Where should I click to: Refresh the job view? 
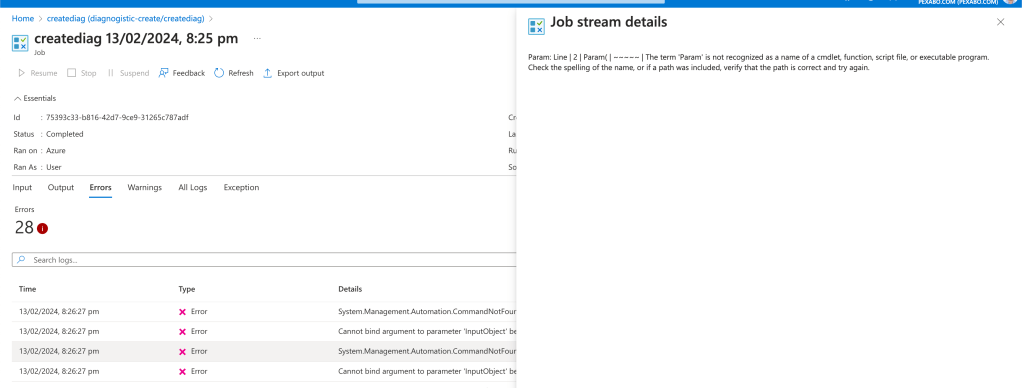tap(234, 73)
